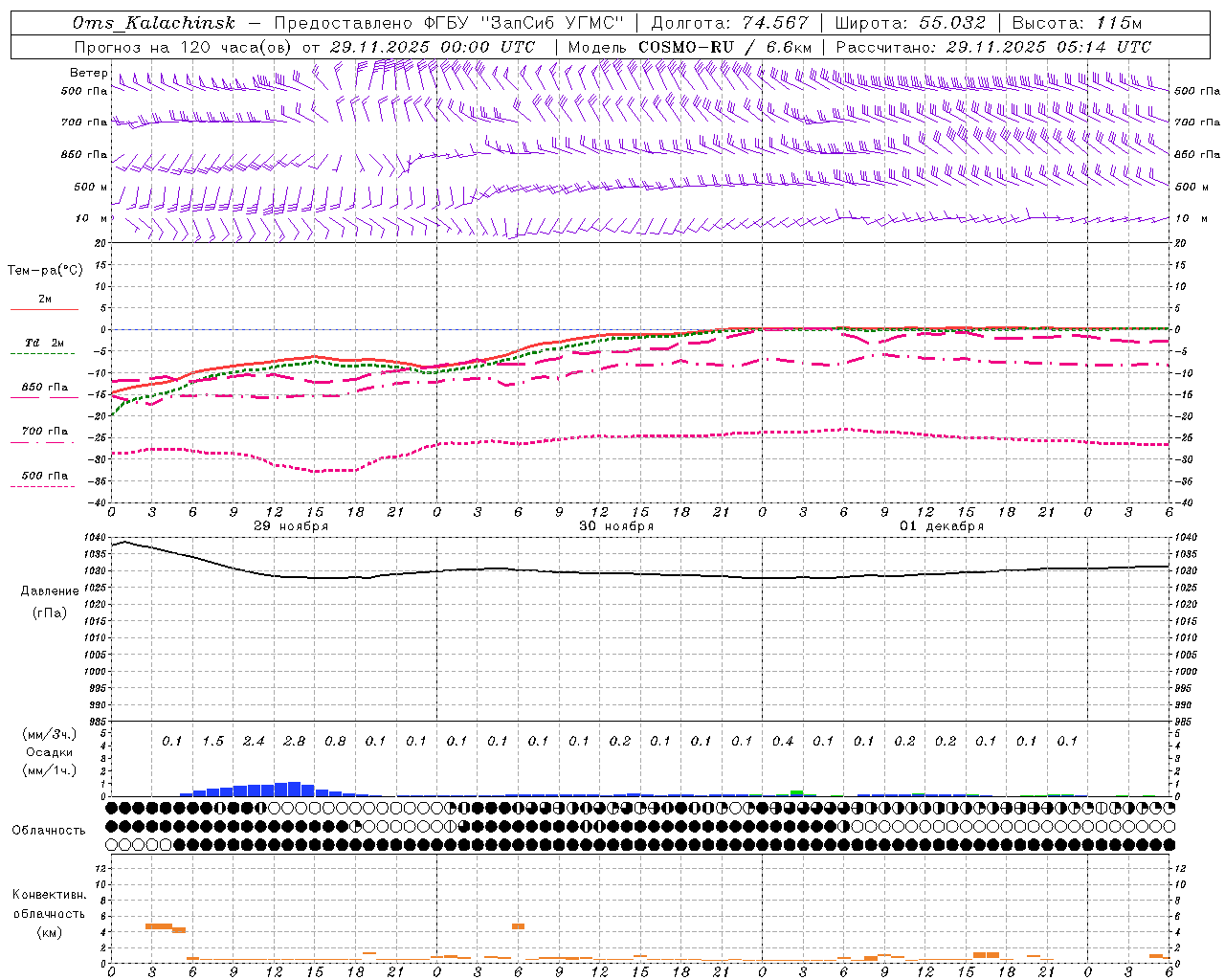The height and width of the screenshot is (980, 1225).
Task: Click the dash-dot 700 гПа temperature legend line
Action: click(x=44, y=441)
